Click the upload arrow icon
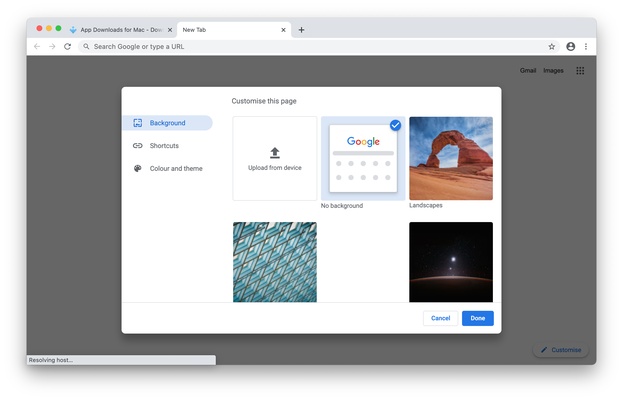Viewport: 623px width, 400px height. (275, 153)
